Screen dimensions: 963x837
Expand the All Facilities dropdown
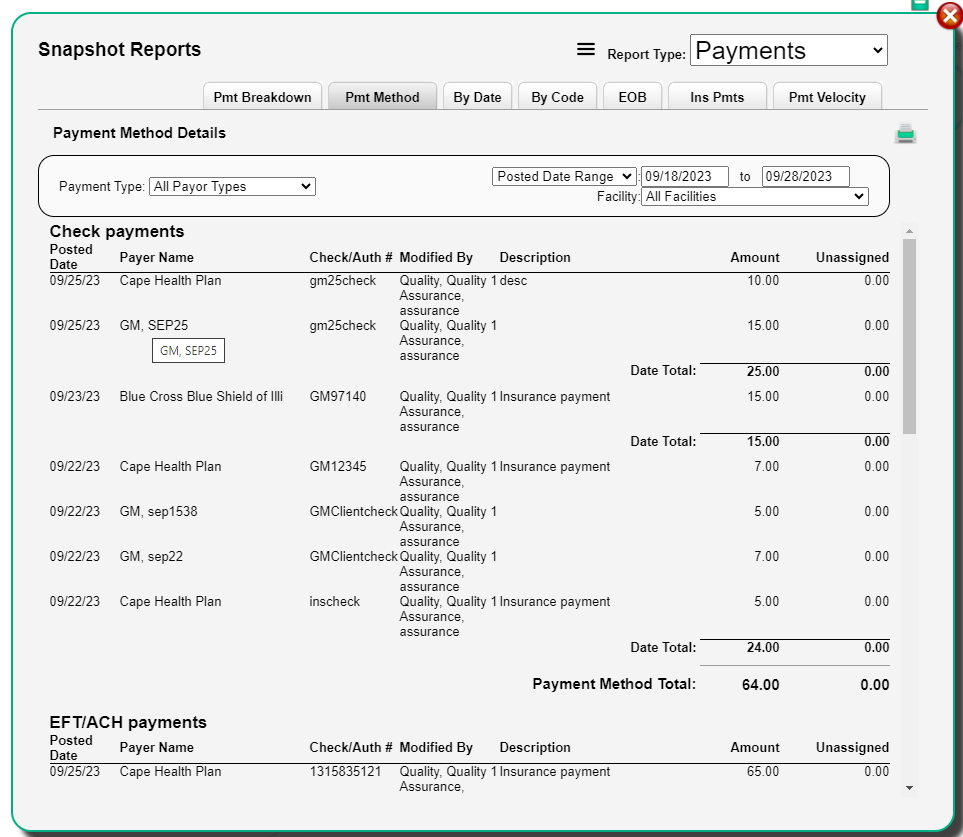[754, 197]
